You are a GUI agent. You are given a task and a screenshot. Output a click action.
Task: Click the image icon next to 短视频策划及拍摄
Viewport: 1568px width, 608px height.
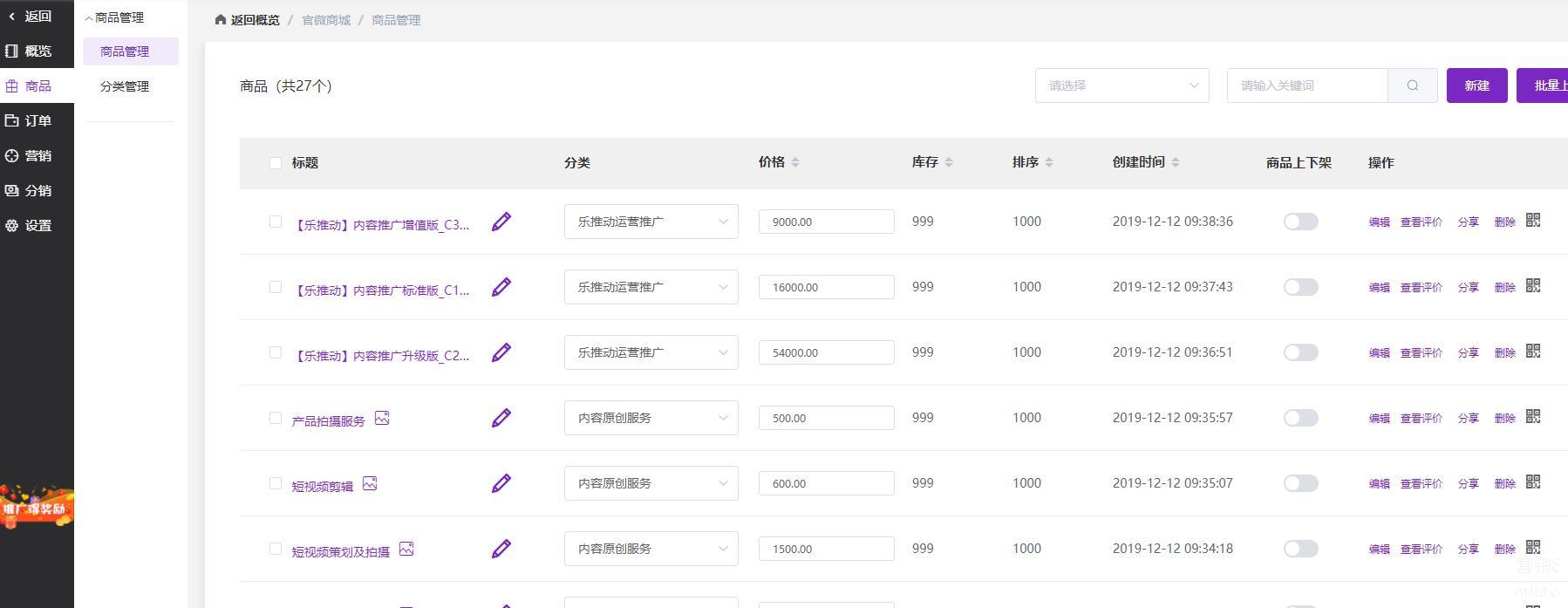(x=406, y=549)
